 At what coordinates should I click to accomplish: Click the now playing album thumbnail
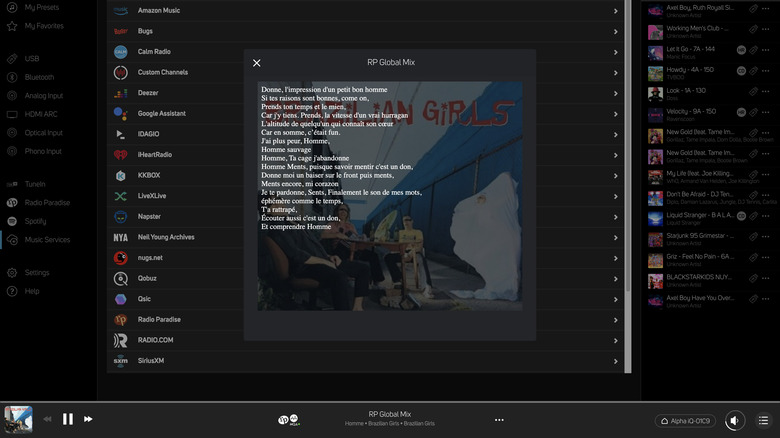click(x=18, y=419)
